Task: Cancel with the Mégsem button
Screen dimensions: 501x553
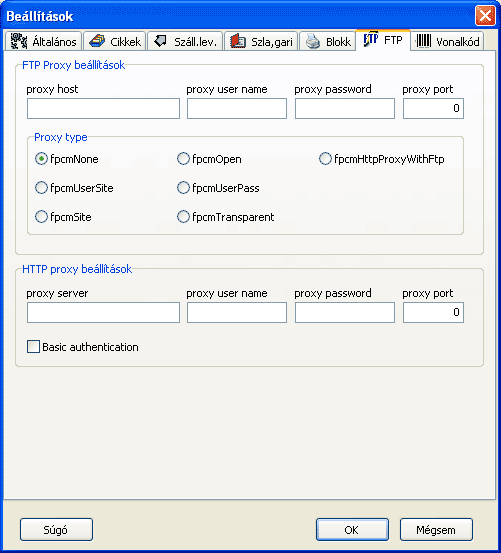Action: (x=436, y=529)
